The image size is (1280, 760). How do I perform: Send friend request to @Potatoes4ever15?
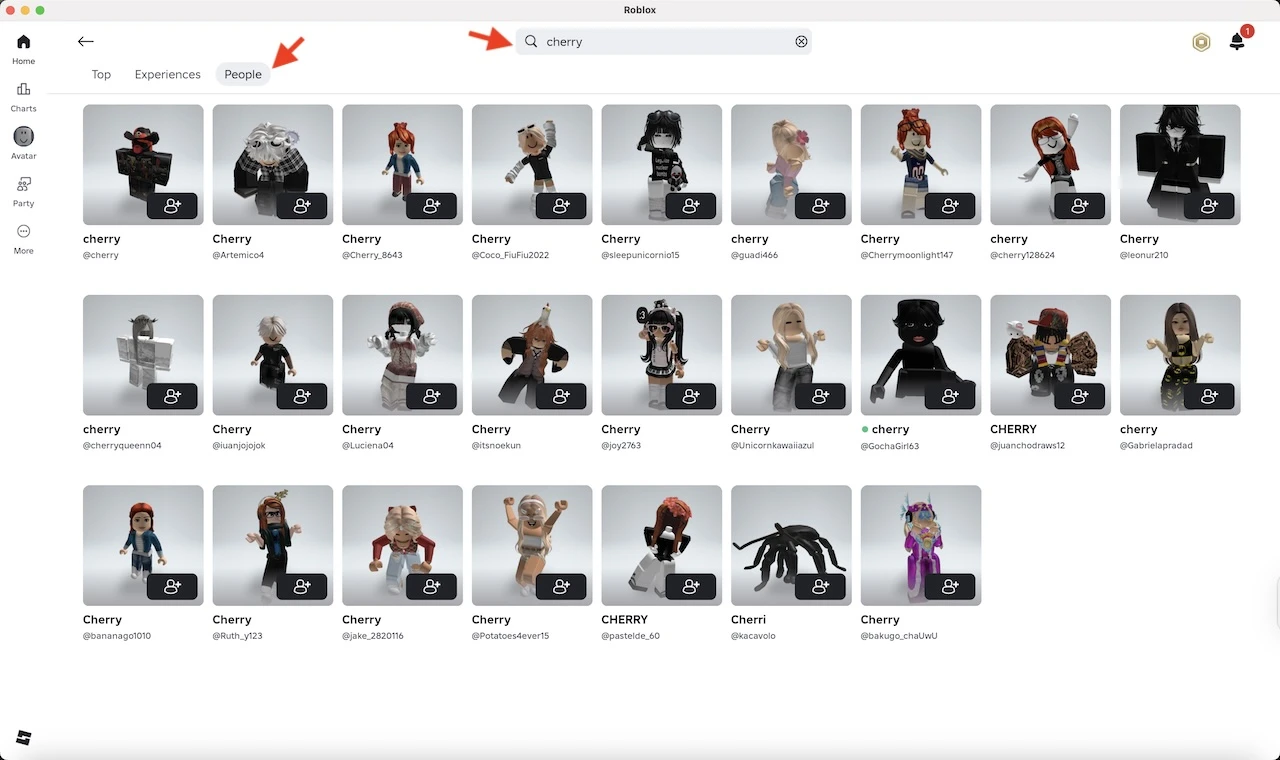click(561, 586)
